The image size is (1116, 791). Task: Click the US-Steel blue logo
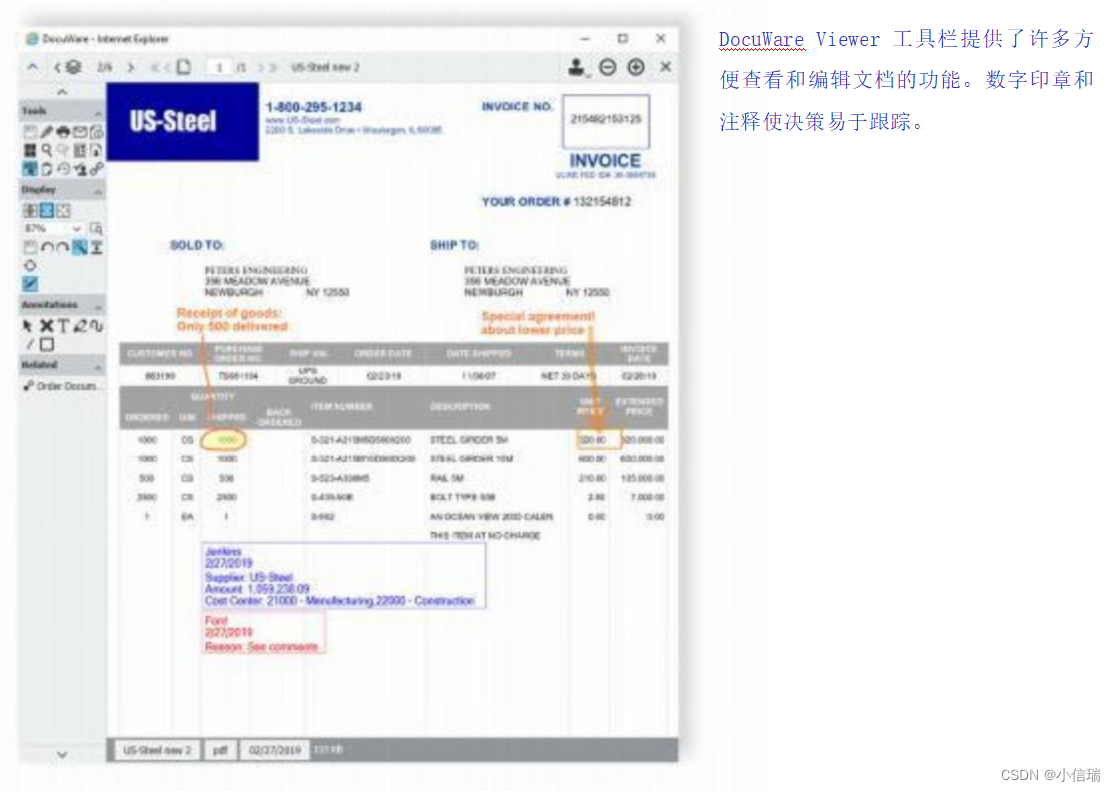click(x=183, y=122)
